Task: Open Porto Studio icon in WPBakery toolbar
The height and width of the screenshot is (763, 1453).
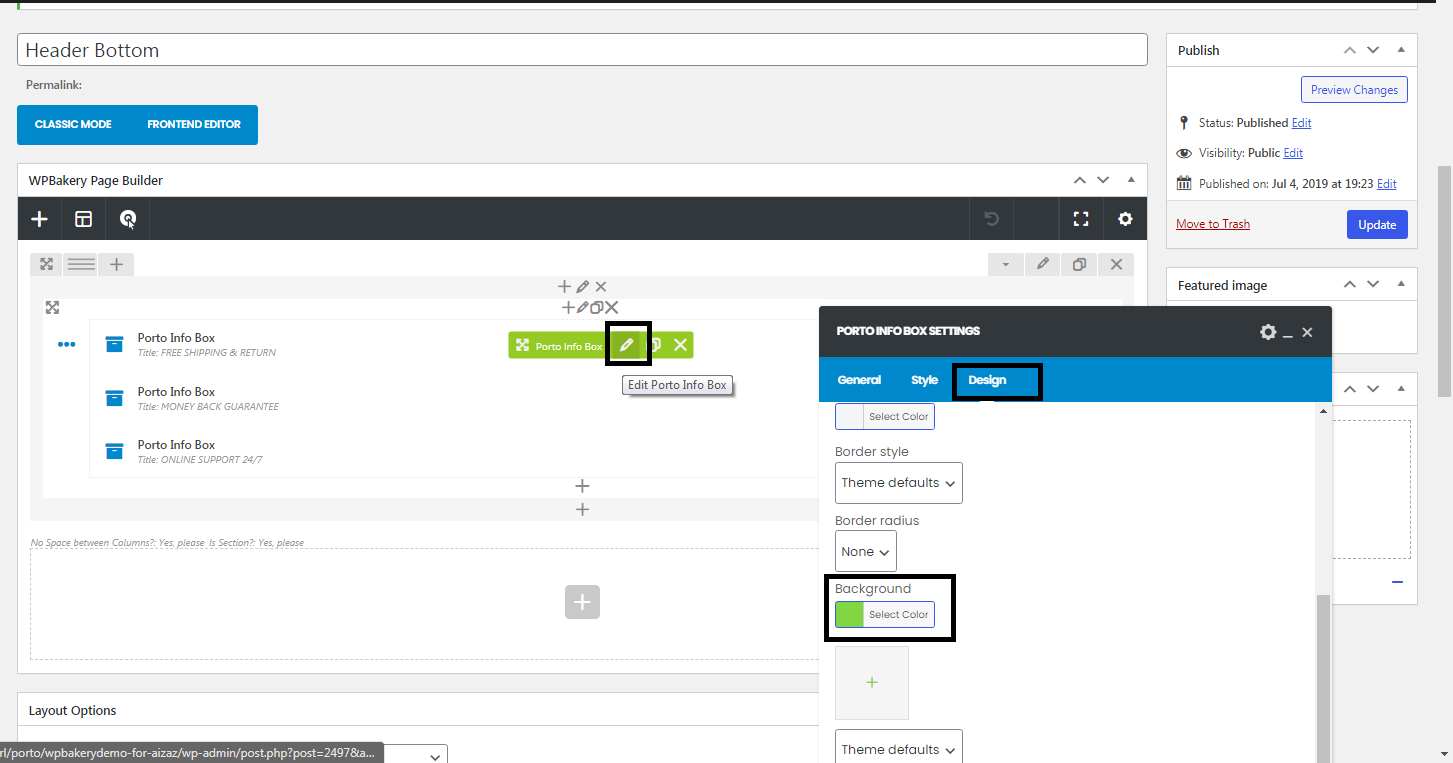Action: [128, 219]
